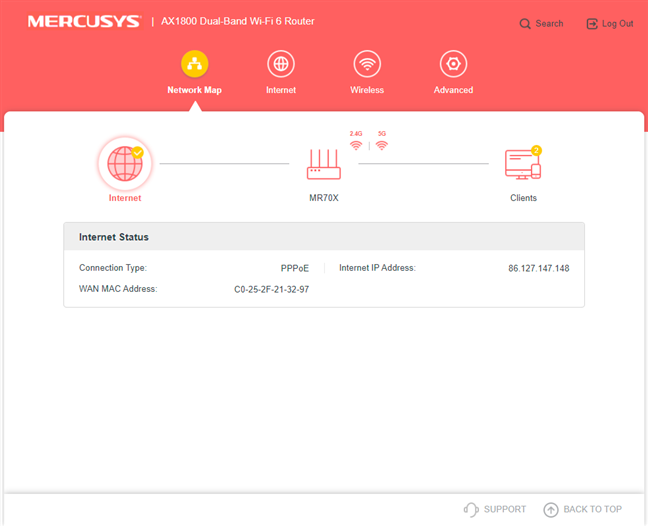This screenshot has height=526, width=648.
Task: Click the MAC address C0-25-2F-21-32-97
Action: pos(272,290)
